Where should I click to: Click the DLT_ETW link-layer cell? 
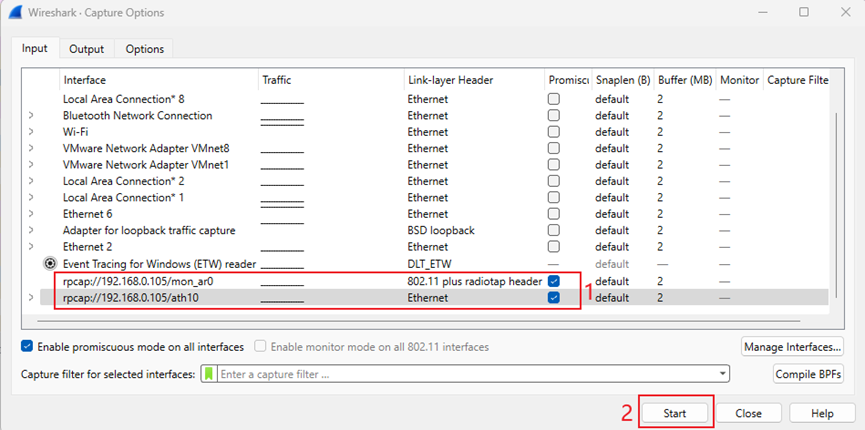click(x=430, y=264)
